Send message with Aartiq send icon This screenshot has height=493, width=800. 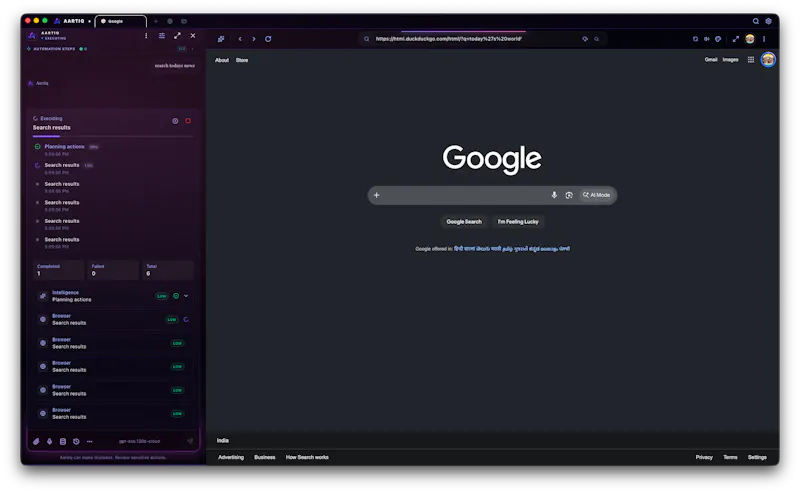pyautogui.click(x=190, y=441)
